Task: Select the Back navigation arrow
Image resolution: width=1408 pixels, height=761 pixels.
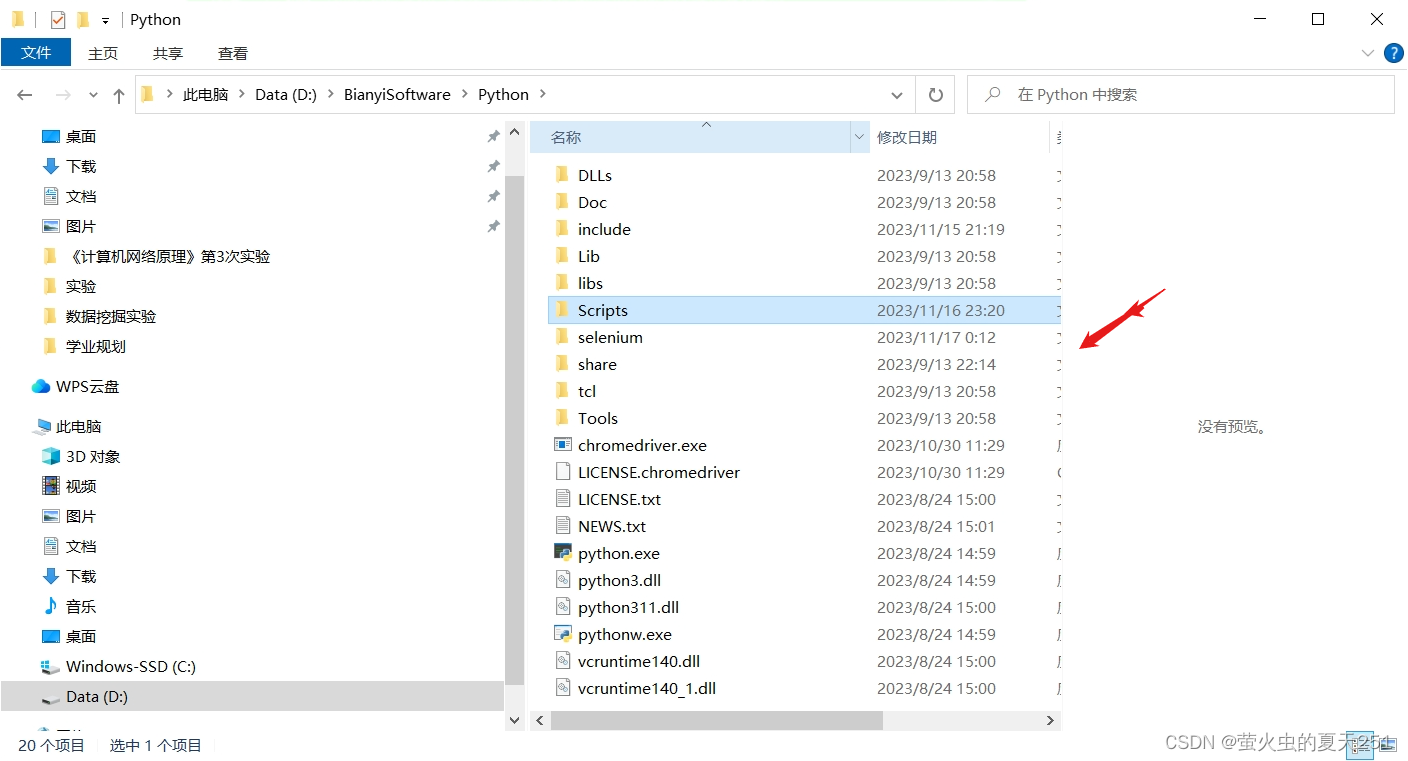Action: (x=24, y=94)
